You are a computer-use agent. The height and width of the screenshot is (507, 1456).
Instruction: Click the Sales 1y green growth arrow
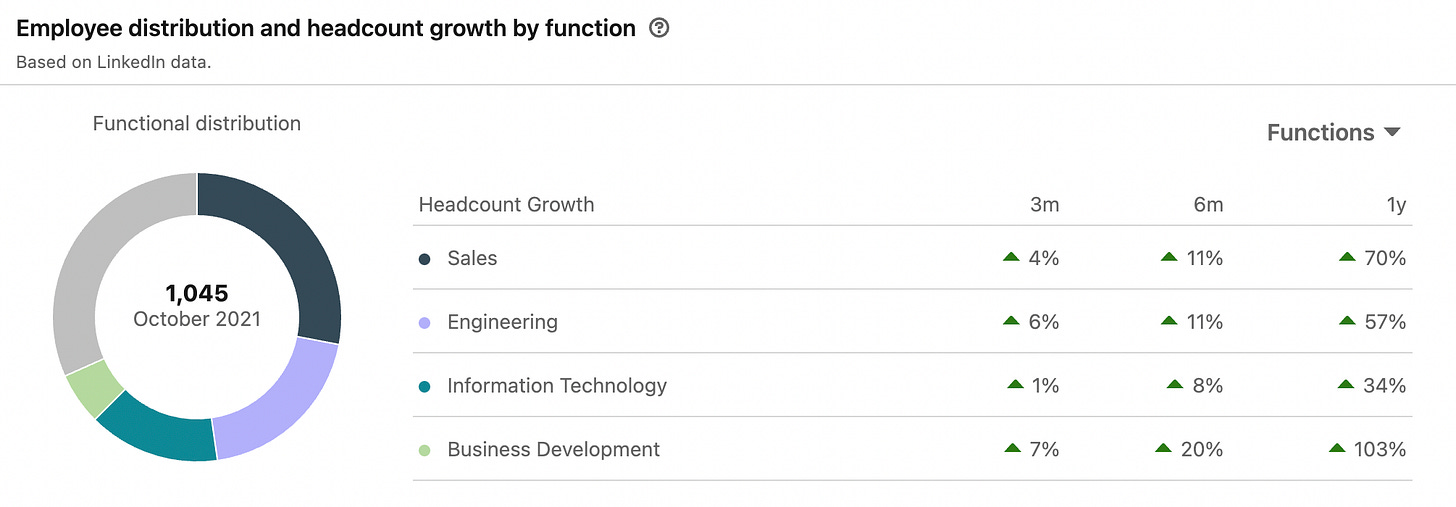pyautogui.click(x=1348, y=258)
